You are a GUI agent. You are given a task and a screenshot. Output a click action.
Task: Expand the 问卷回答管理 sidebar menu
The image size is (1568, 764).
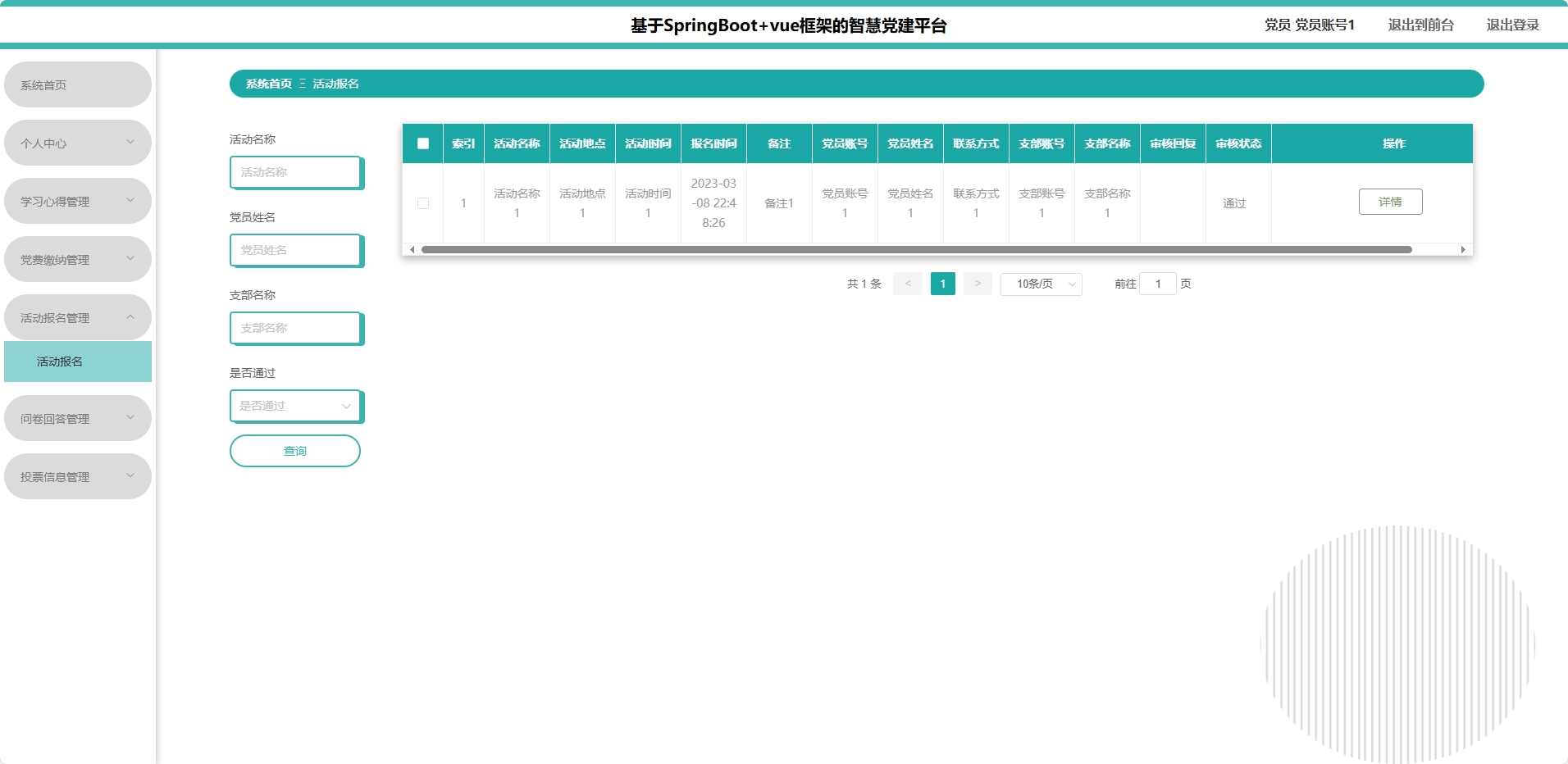tap(78, 418)
